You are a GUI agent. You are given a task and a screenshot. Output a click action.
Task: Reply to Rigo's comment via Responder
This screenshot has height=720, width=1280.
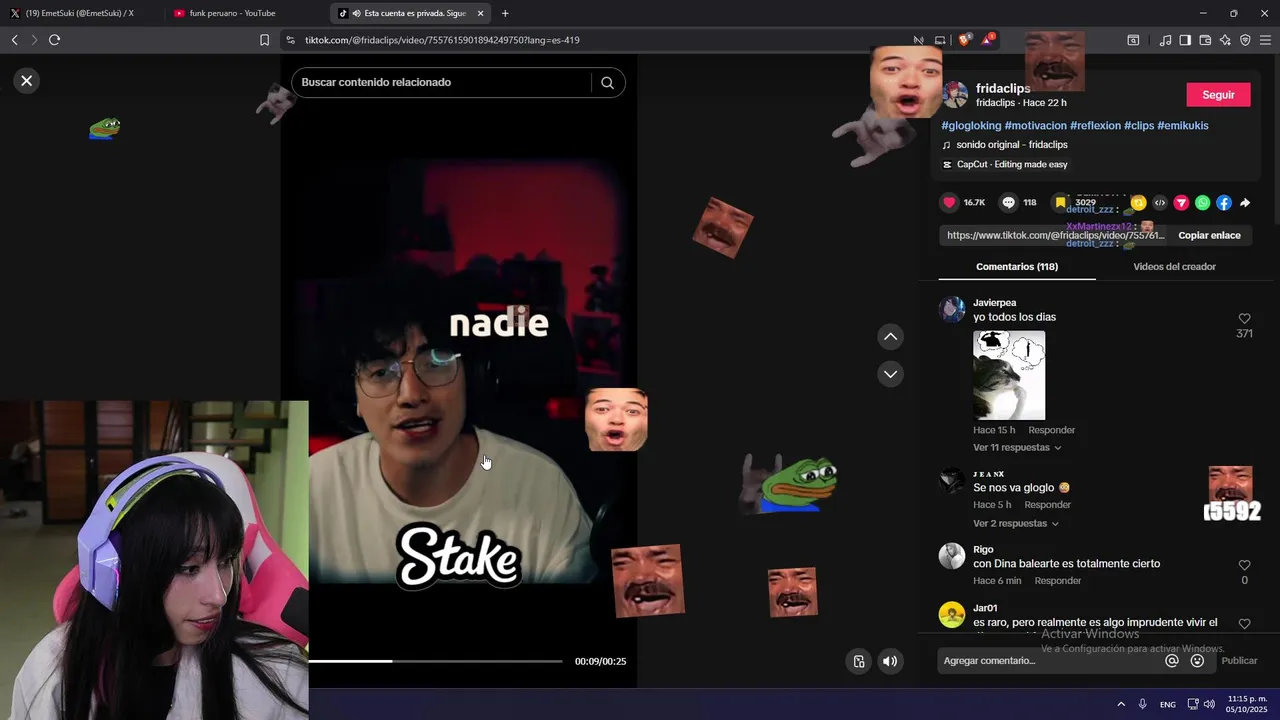(x=1058, y=581)
